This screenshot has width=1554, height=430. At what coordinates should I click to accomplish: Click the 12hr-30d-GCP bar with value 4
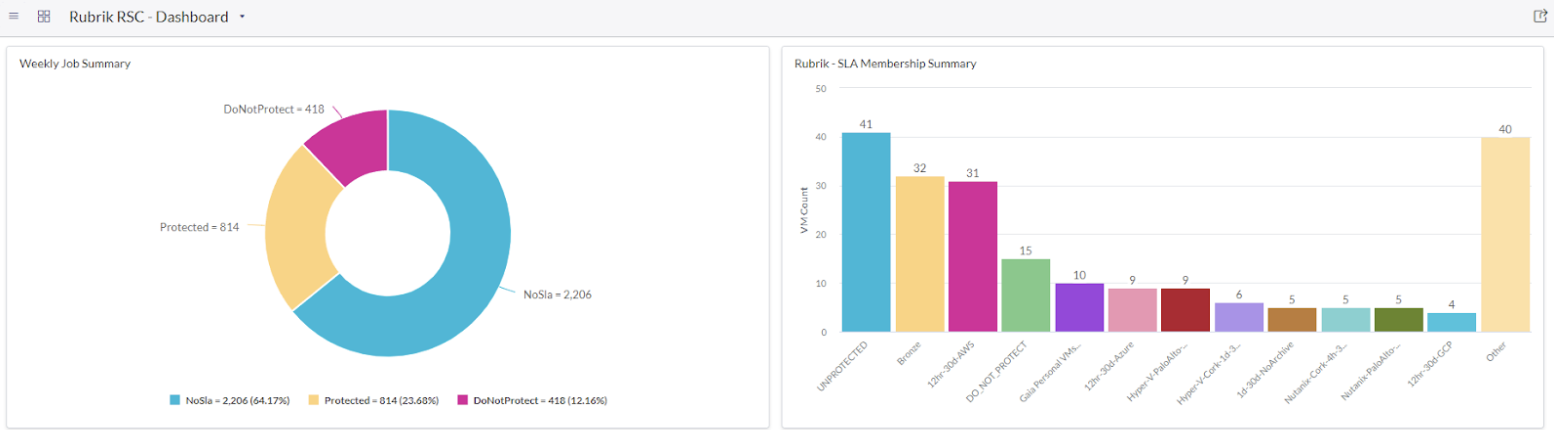coord(1452,322)
